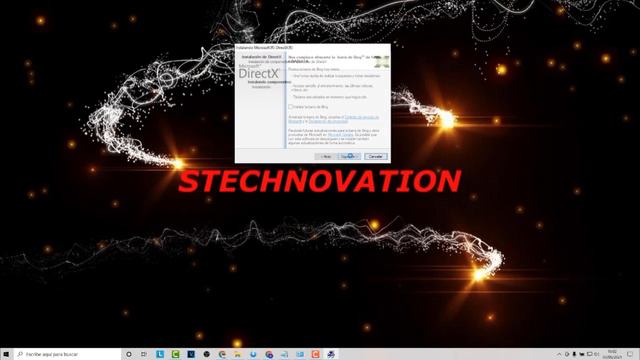The width and height of the screenshot is (640, 360).
Task: Click the 'Cancelar' button in DirectX installer
Action: [x=376, y=156]
